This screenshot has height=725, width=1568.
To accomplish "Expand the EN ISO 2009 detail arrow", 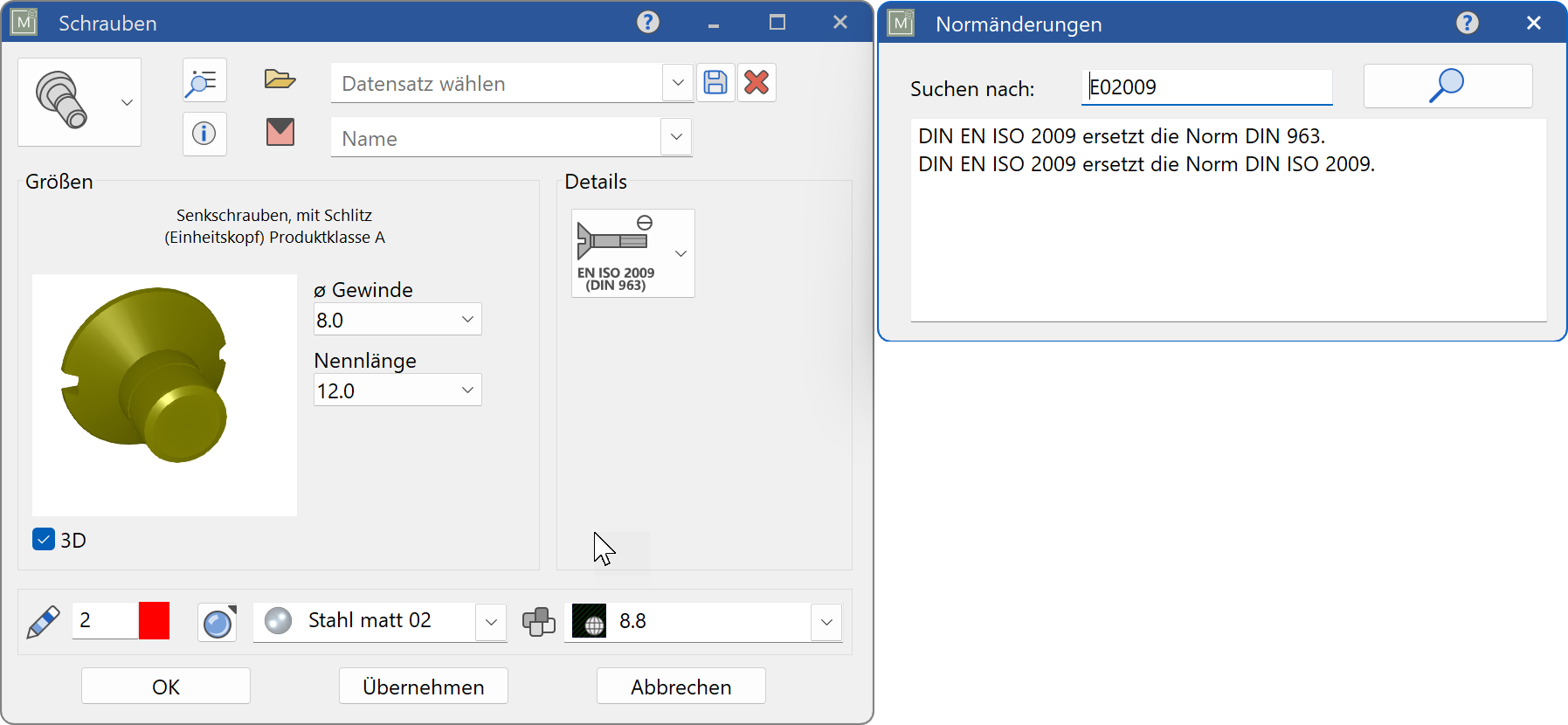I will [681, 253].
